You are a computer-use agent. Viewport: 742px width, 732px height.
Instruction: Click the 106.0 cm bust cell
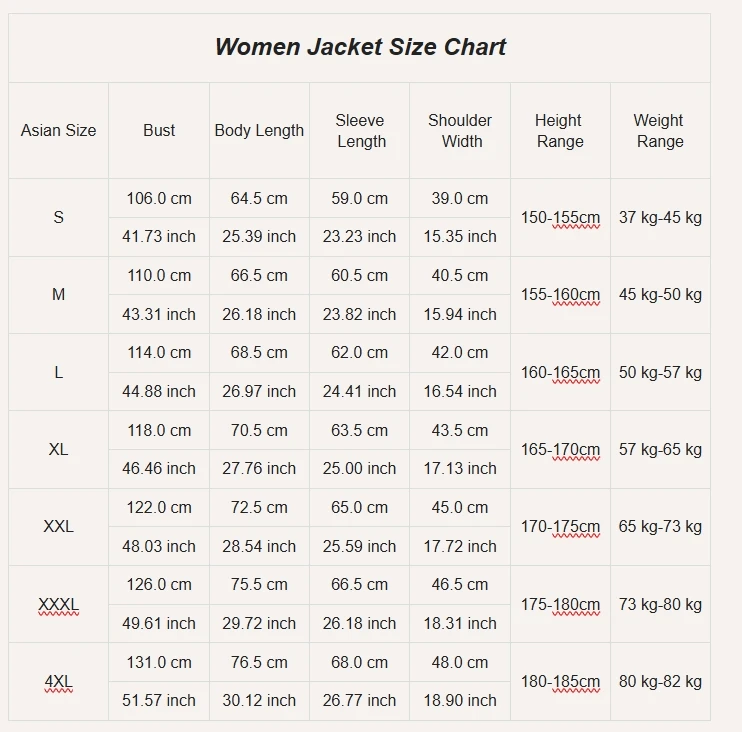(x=159, y=198)
